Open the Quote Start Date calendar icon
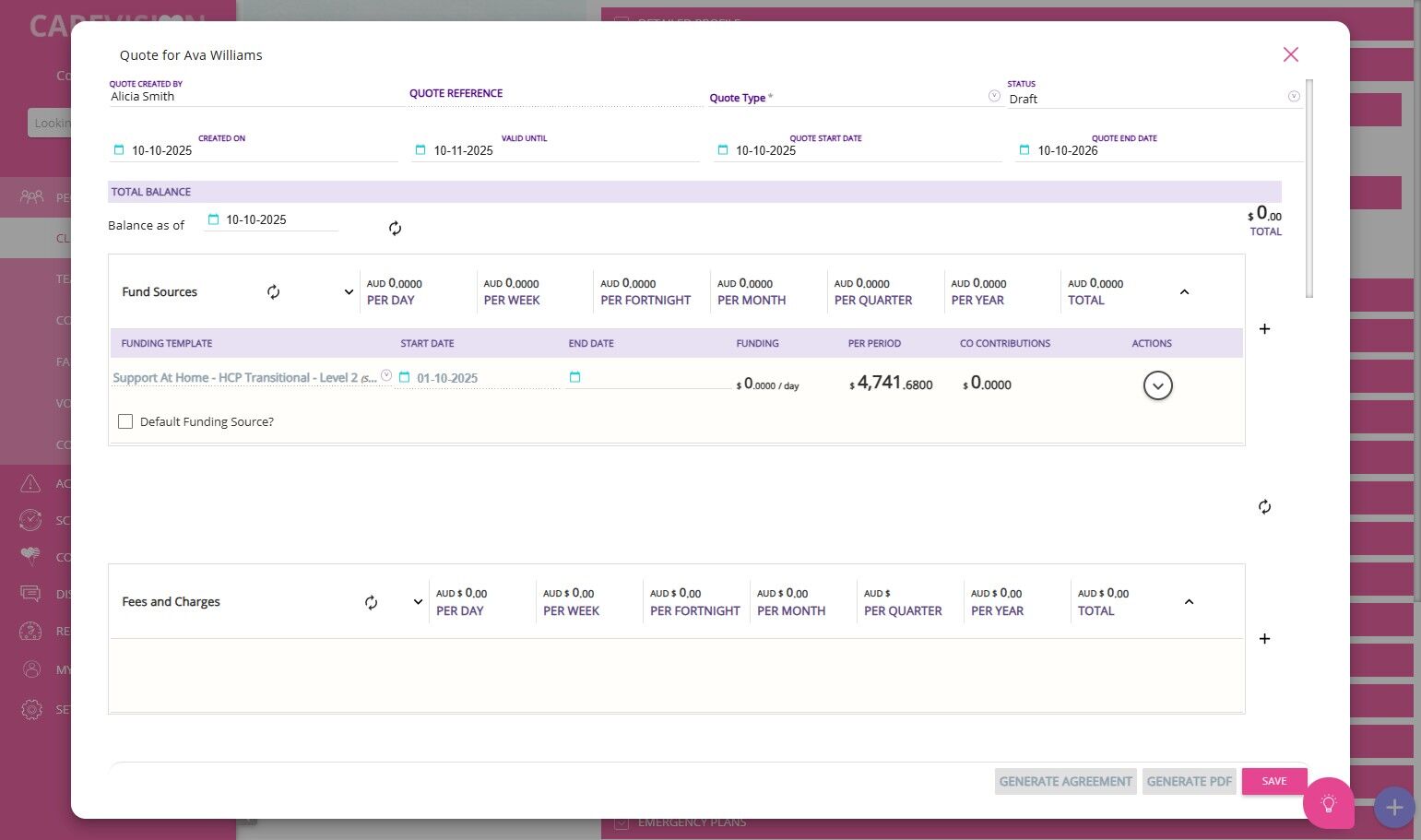This screenshot has height=840, width=1421. coord(723,149)
